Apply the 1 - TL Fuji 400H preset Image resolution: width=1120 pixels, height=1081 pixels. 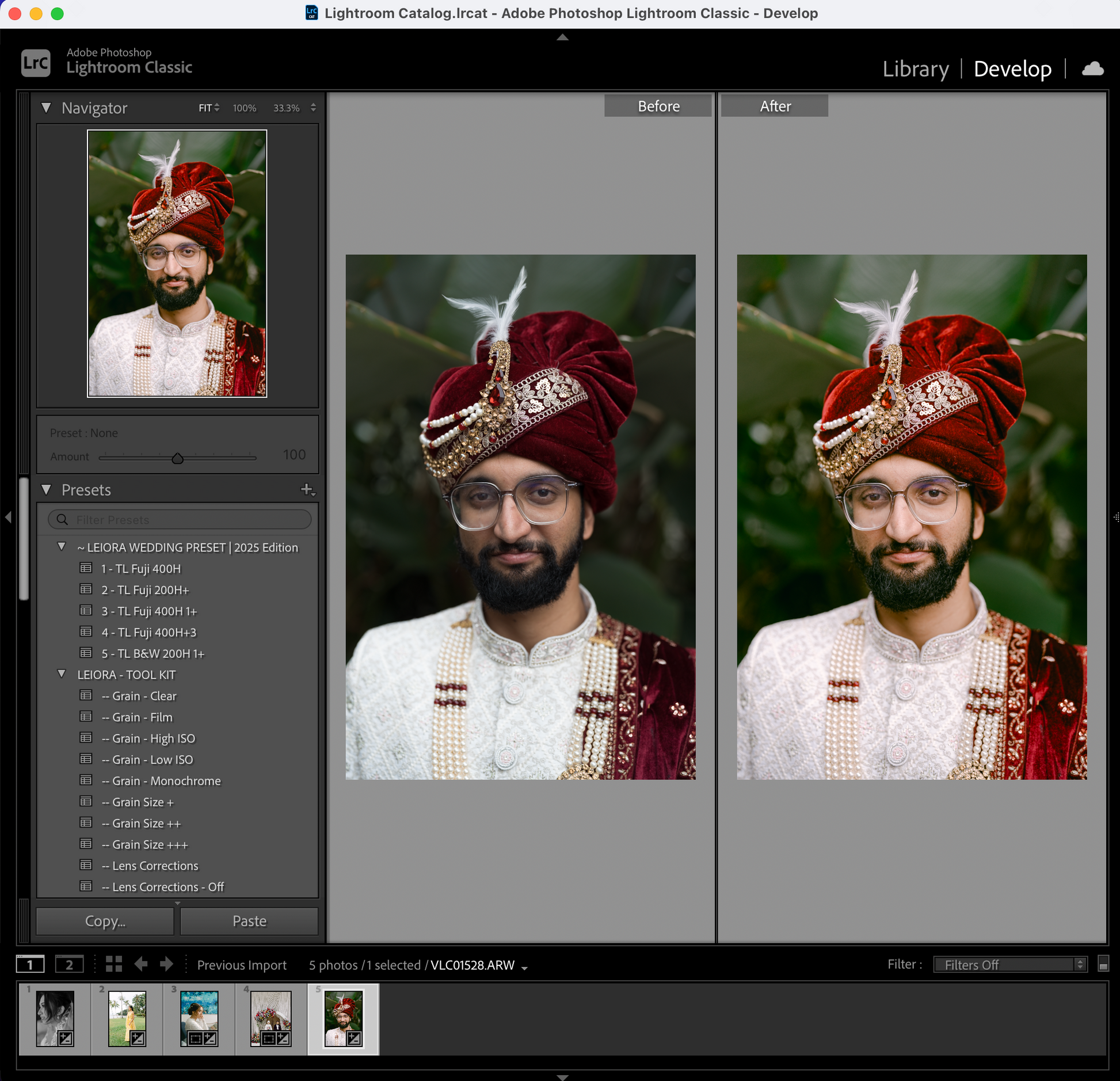point(140,569)
